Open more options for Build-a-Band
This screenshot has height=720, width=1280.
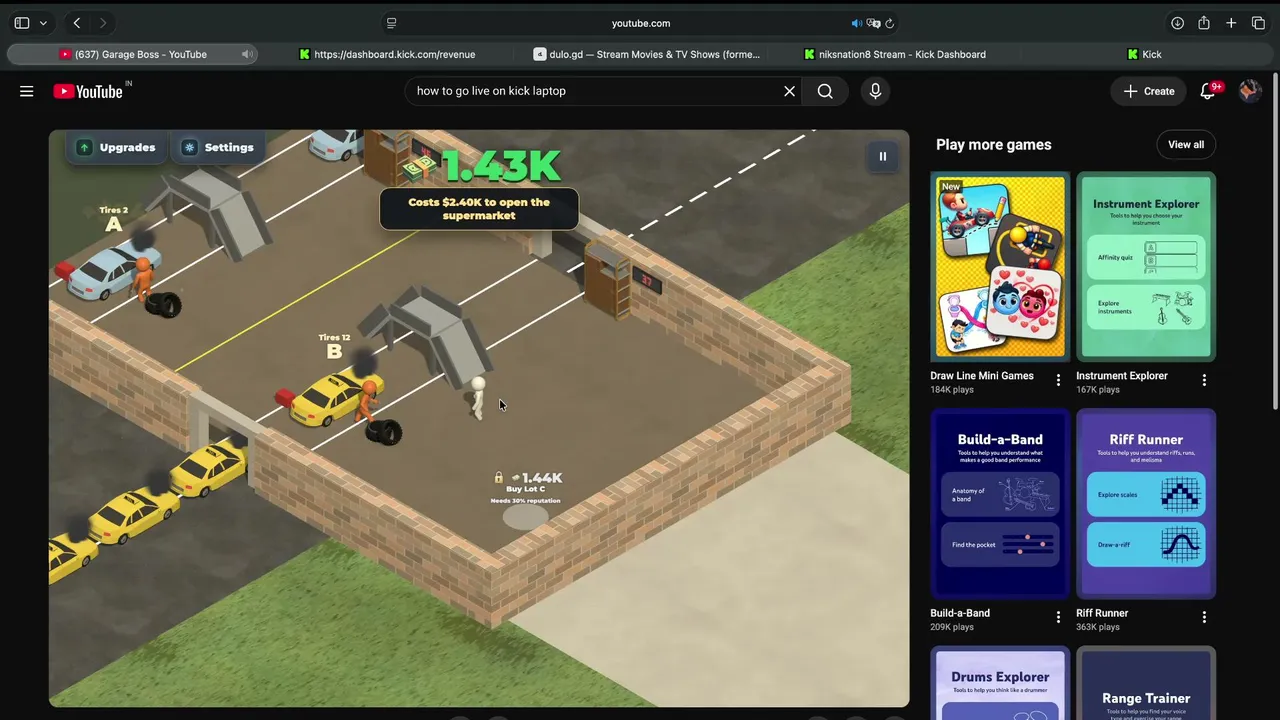pyautogui.click(x=1058, y=617)
